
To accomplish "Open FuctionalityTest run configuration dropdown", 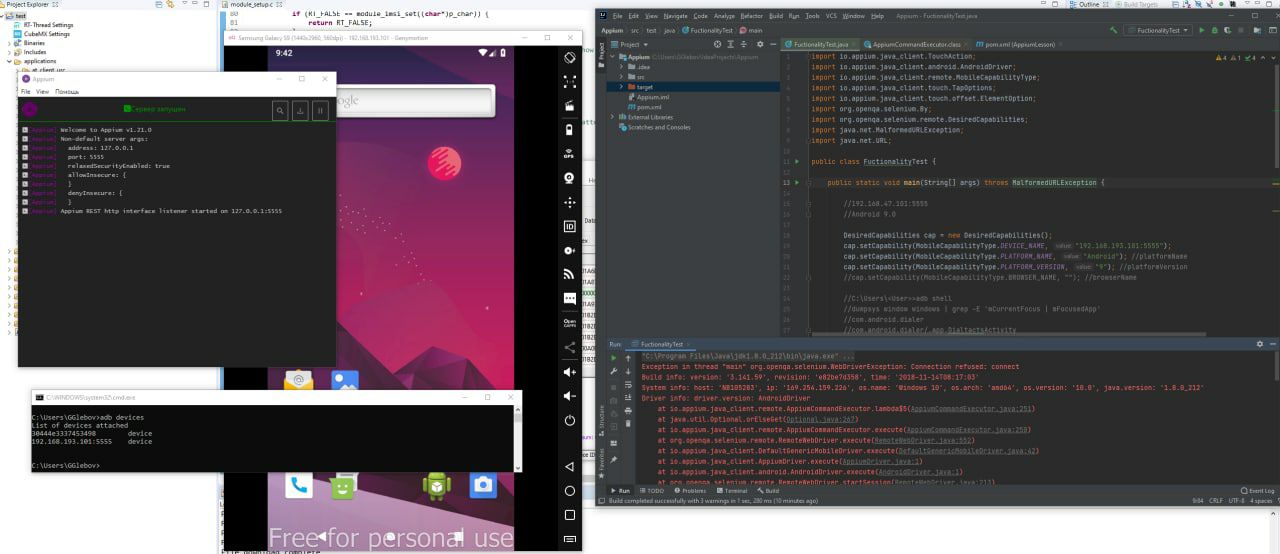I will pos(1157,30).
